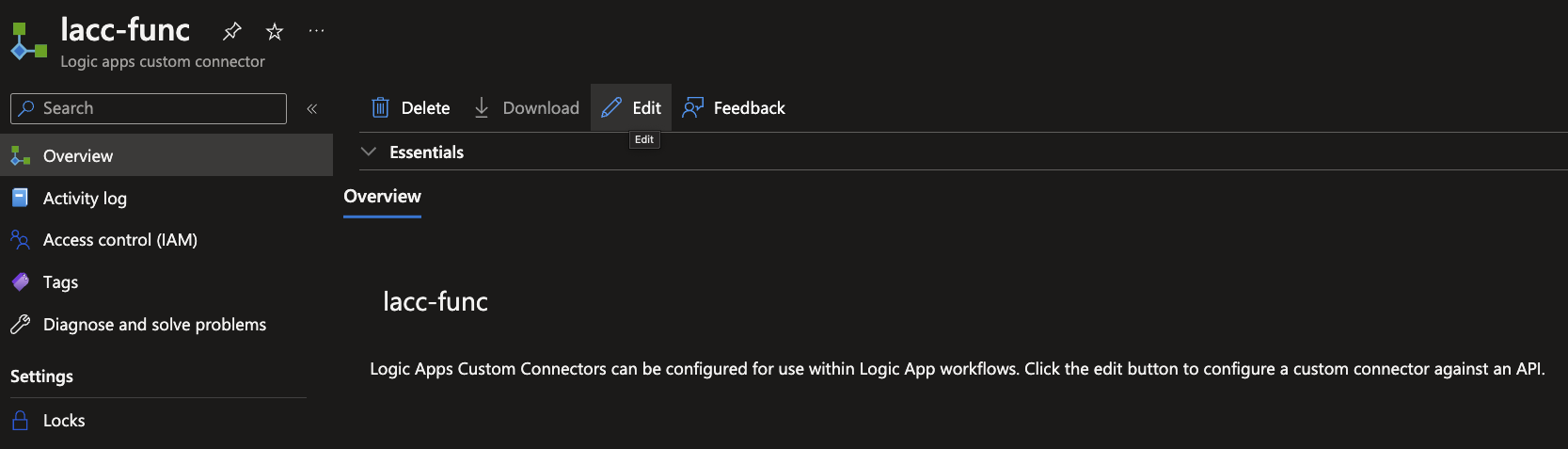Collapse the sidebar with double chevron
The height and width of the screenshot is (449, 1568).
312,108
